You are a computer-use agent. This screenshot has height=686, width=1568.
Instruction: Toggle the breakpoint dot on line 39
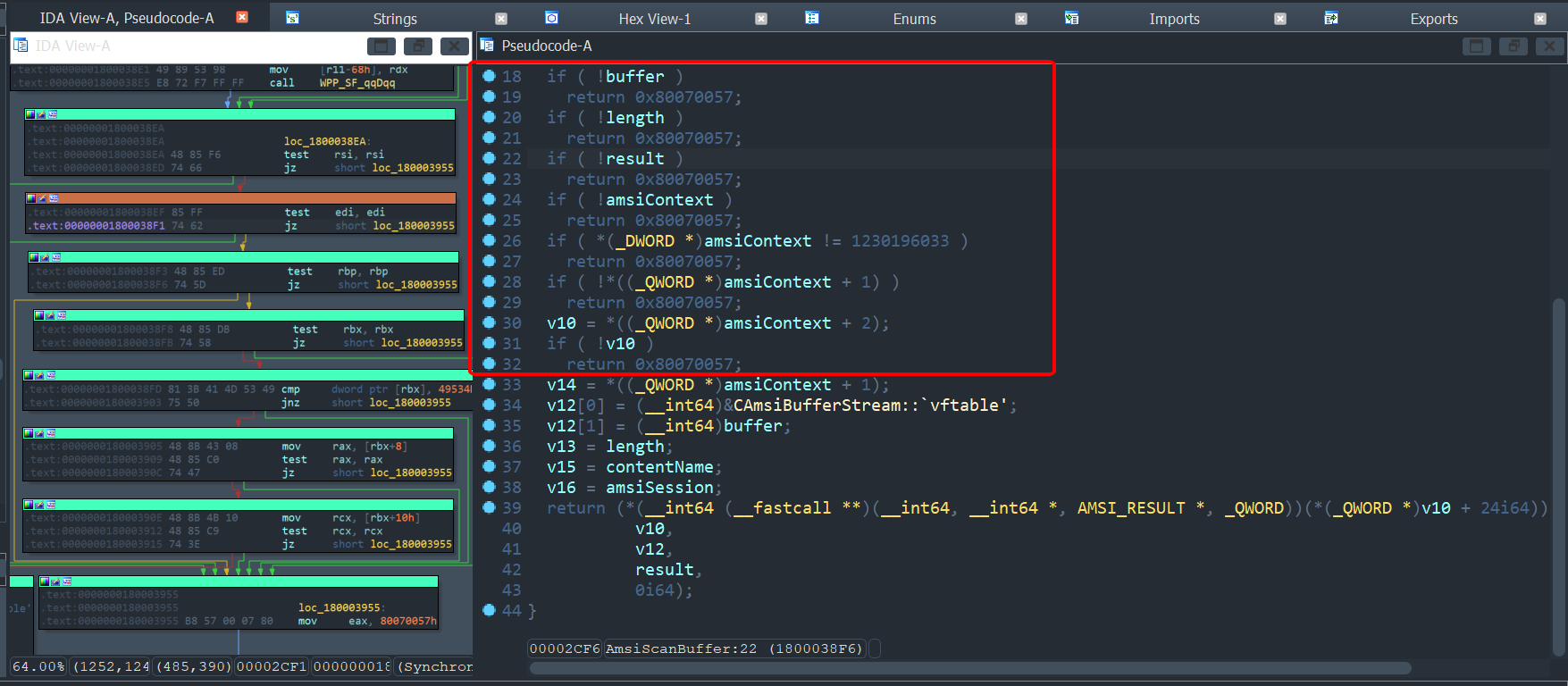coord(489,506)
